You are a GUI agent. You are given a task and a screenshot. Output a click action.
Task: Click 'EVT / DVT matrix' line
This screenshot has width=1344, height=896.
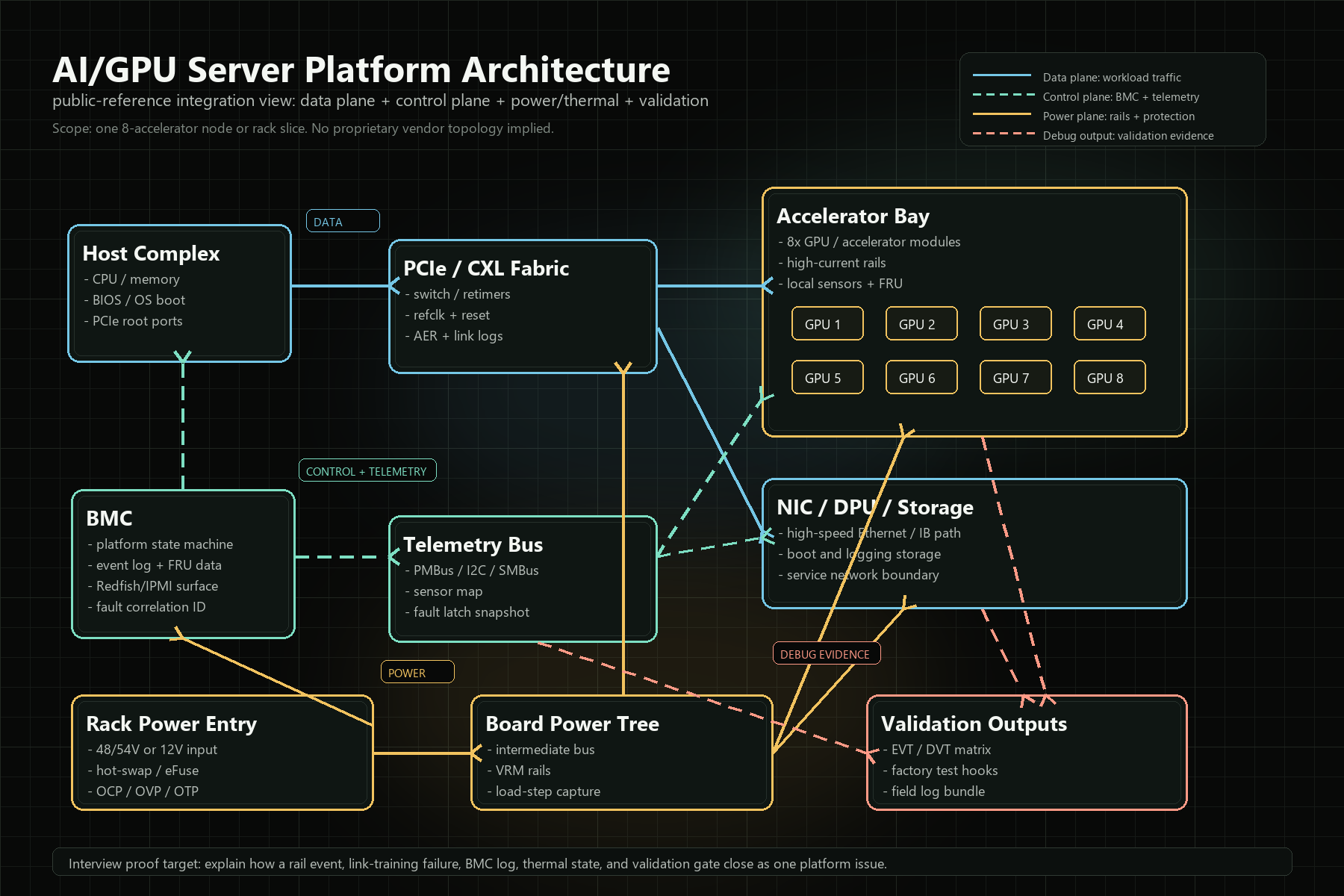[x=937, y=750]
